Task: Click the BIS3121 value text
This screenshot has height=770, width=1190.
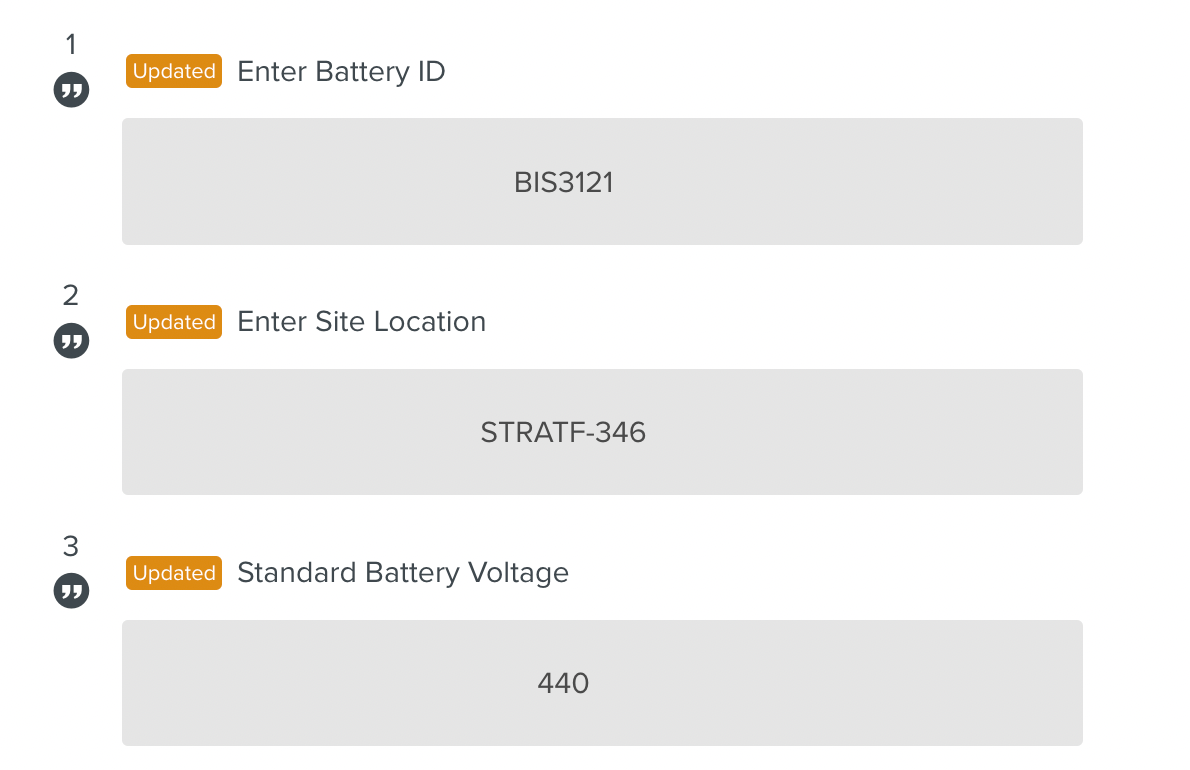Action: coord(563,183)
